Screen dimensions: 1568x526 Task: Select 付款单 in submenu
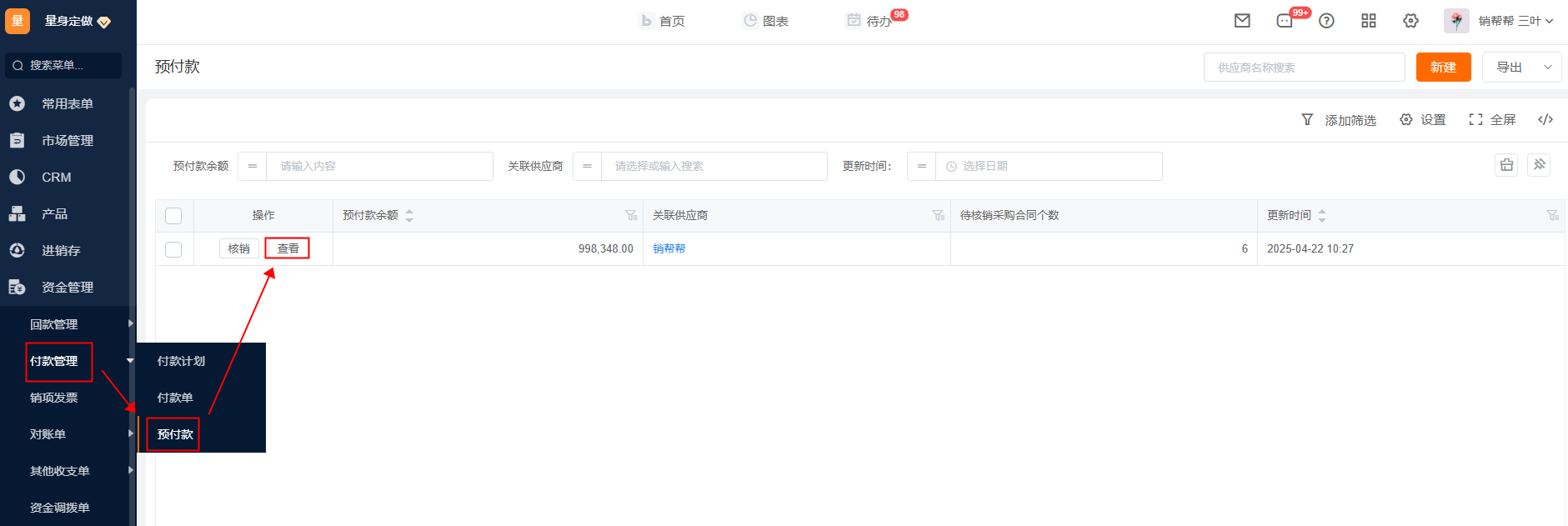click(x=175, y=398)
